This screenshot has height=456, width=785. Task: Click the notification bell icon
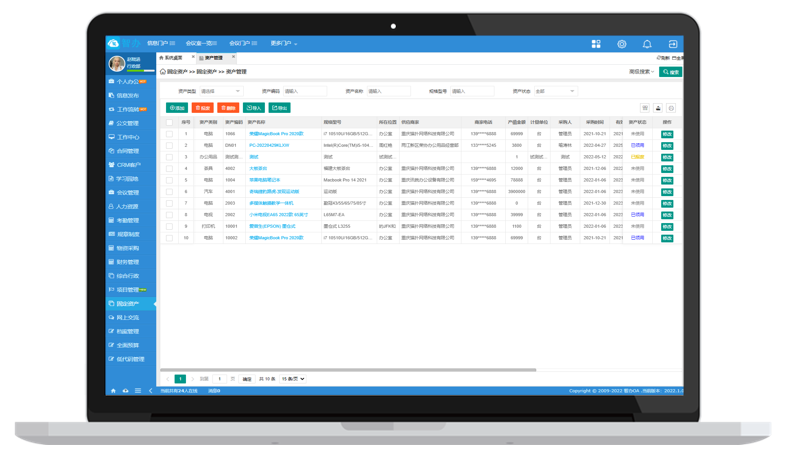(647, 44)
